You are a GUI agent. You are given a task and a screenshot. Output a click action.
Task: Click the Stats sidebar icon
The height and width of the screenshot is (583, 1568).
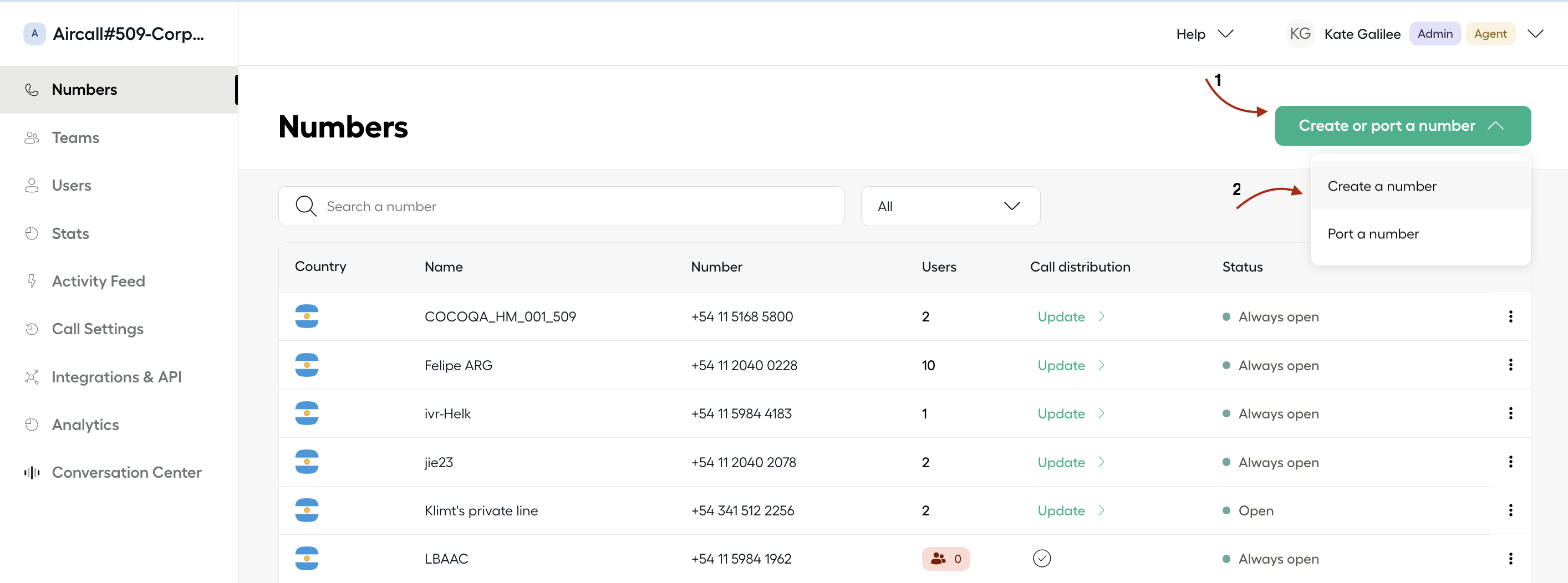(x=32, y=233)
